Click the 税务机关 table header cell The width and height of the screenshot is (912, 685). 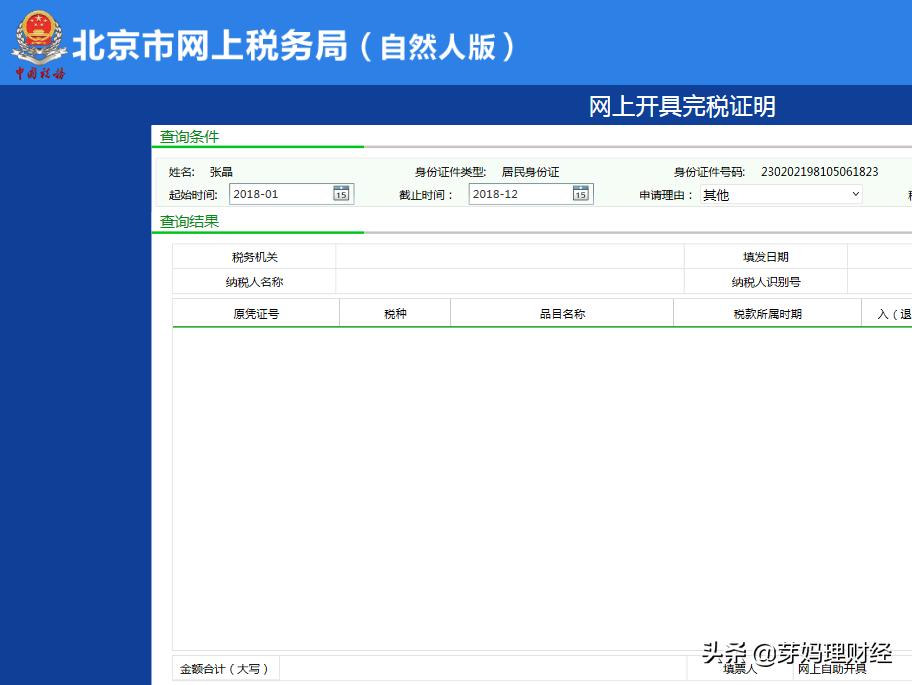[255, 256]
